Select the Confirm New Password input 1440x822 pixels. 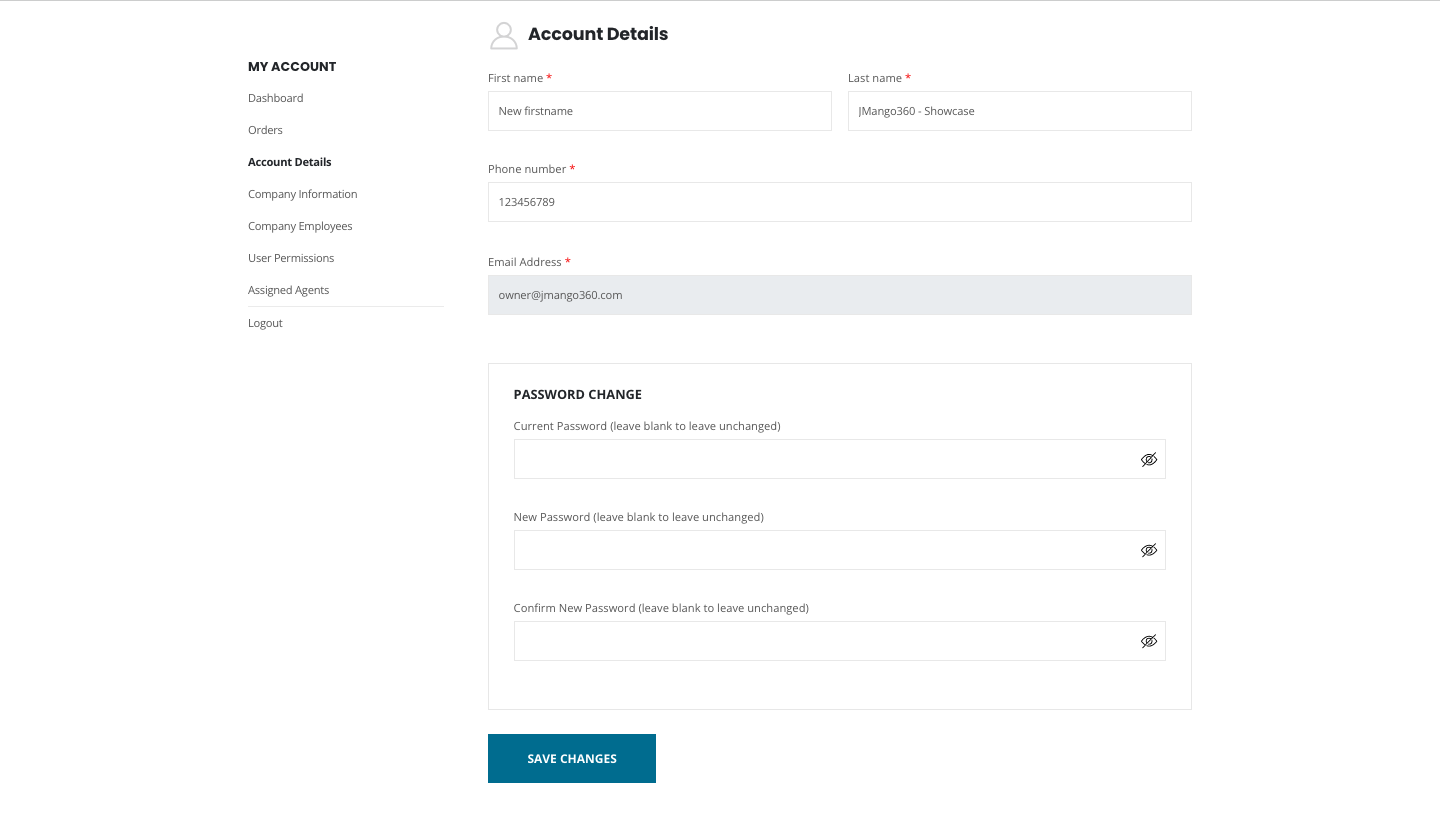(x=820, y=642)
